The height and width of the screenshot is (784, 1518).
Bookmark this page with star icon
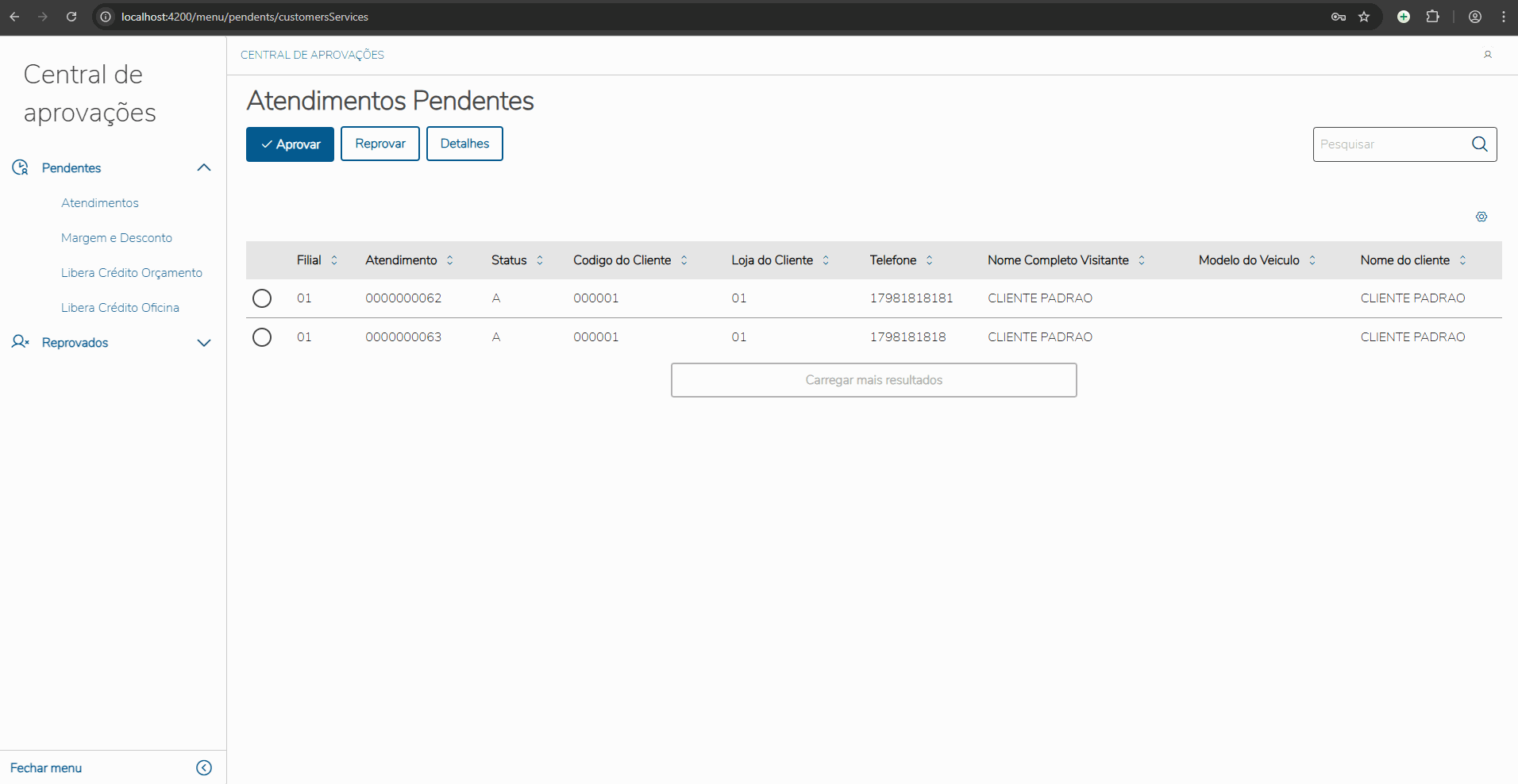[1364, 17]
